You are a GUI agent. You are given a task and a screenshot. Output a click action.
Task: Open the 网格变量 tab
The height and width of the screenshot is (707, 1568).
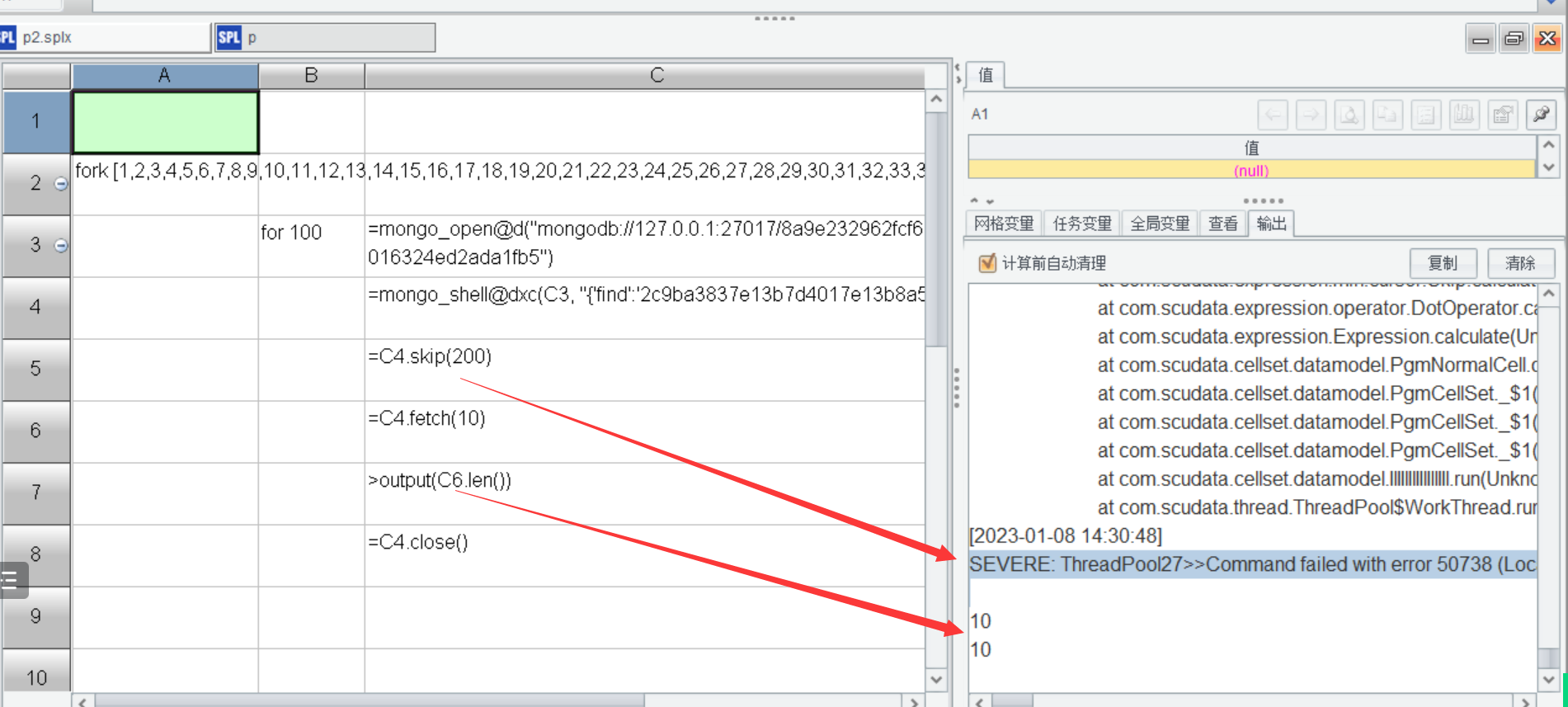pos(1004,224)
